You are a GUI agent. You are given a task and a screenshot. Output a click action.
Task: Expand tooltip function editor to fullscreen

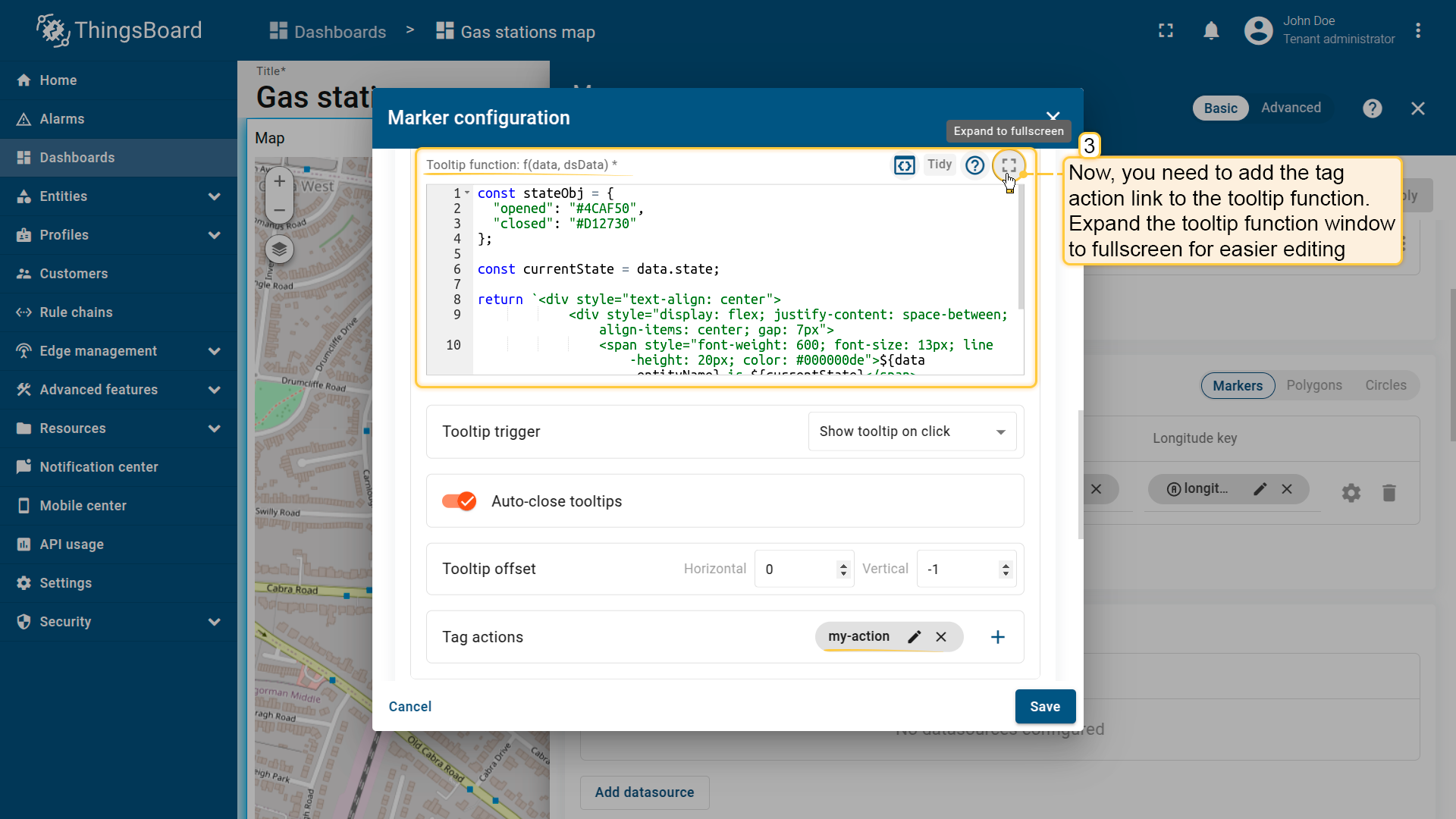click(1008, 165)
